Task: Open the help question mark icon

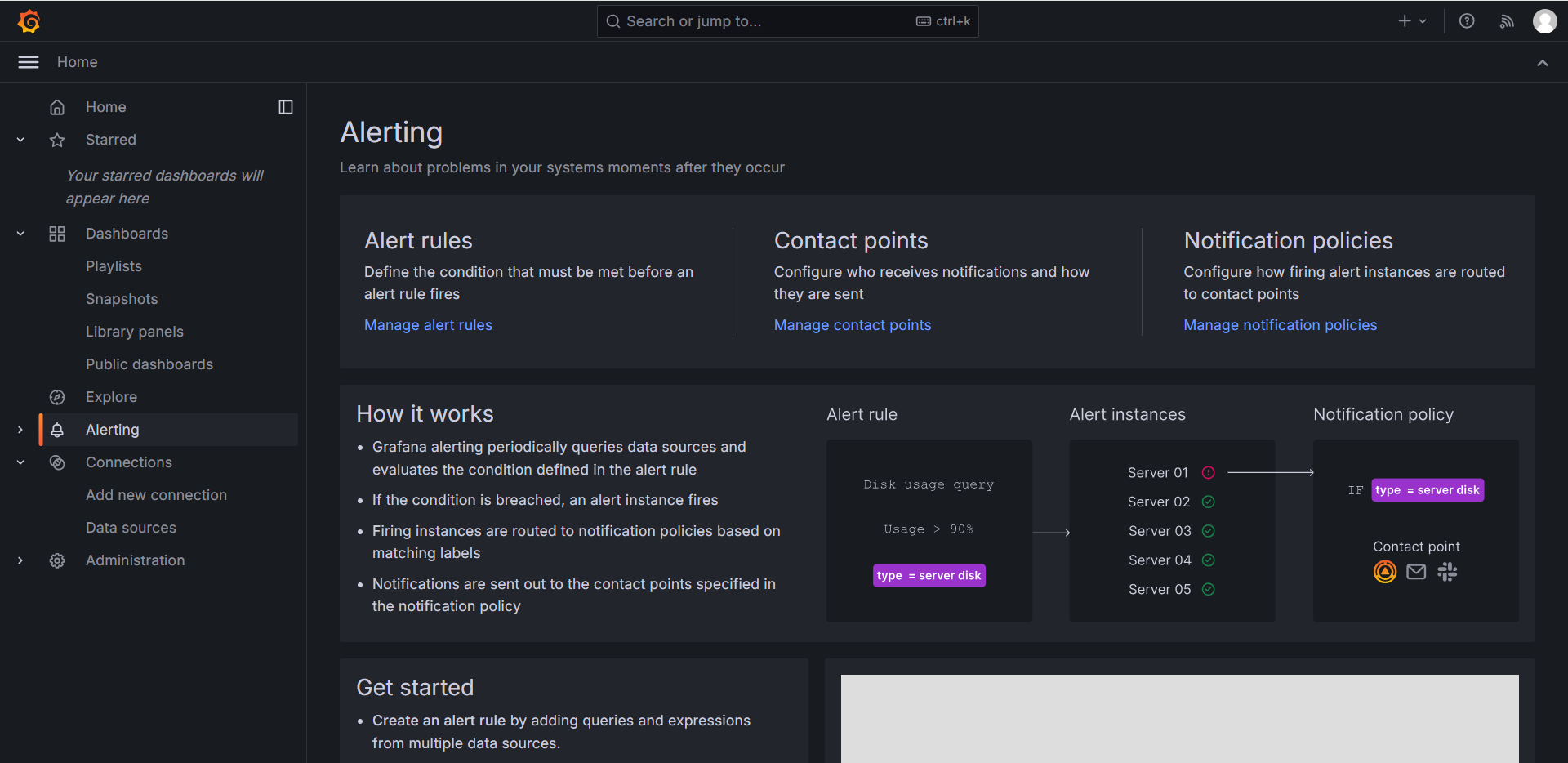Action: coord(1467,21)
